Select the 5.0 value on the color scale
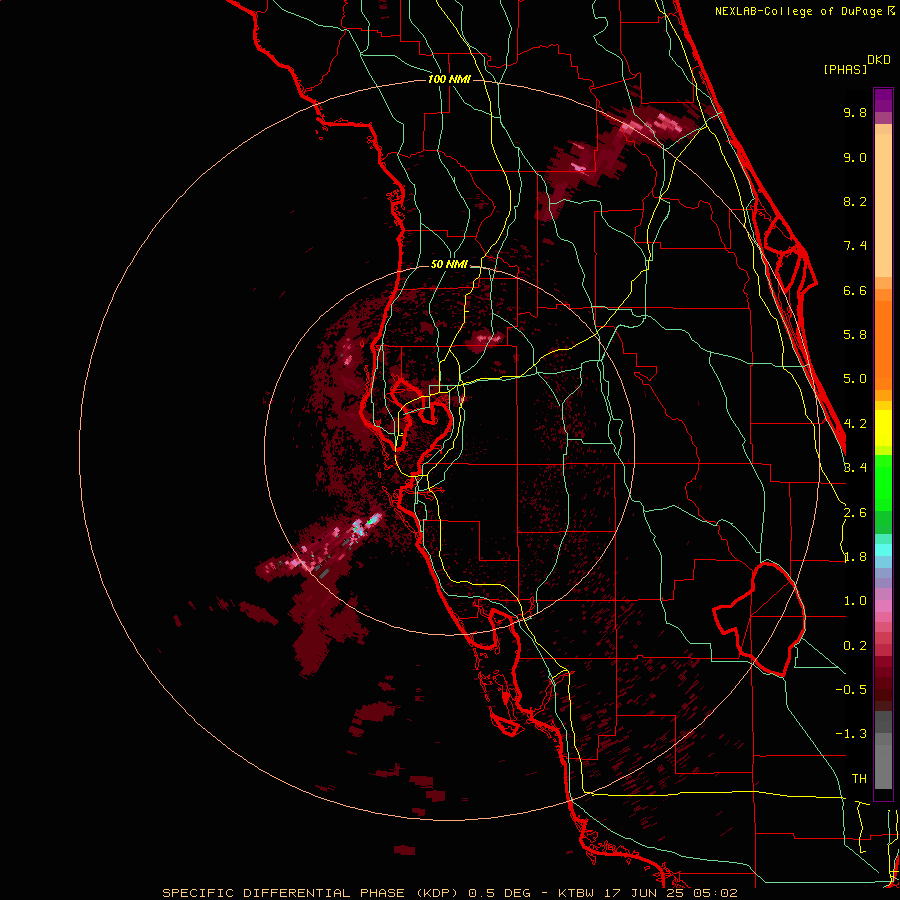The width and height of the screenshot is (900, 900). pos(855,379)
